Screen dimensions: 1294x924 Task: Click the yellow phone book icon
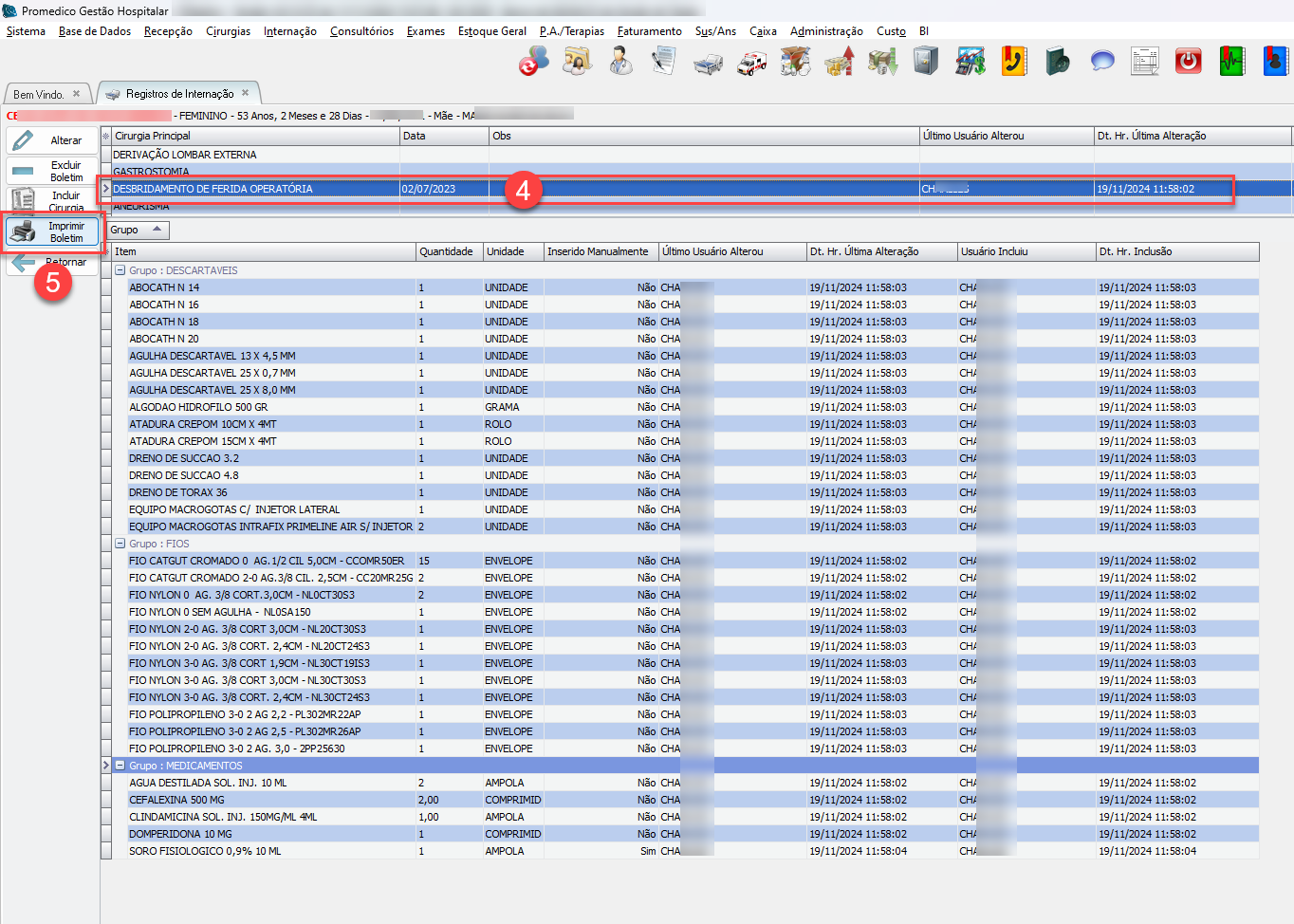pyautogui.click(x=1014, y=62)
